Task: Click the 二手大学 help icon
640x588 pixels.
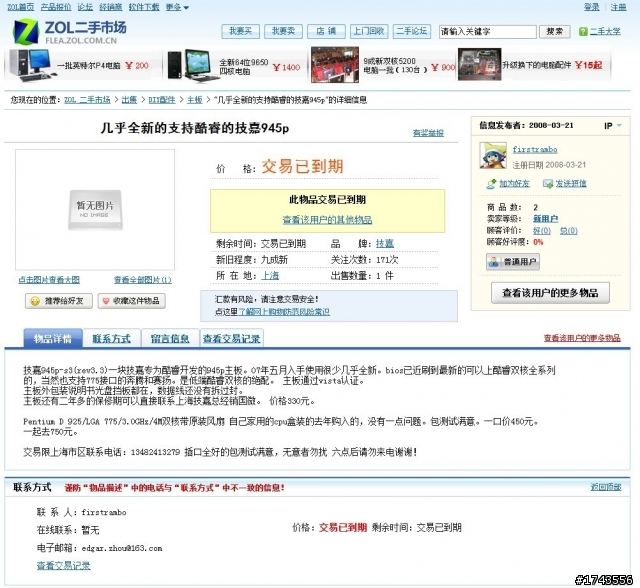Action: point(583,31)
